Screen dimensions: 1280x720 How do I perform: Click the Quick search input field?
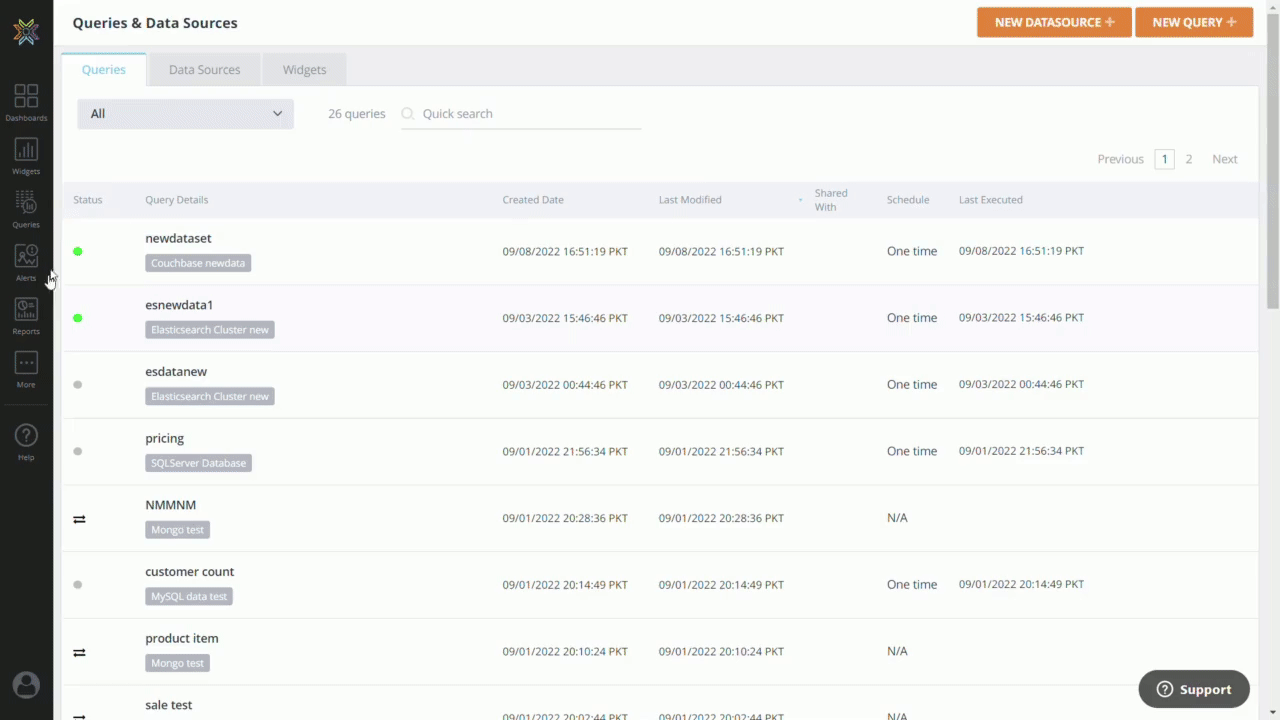[520, 113]
